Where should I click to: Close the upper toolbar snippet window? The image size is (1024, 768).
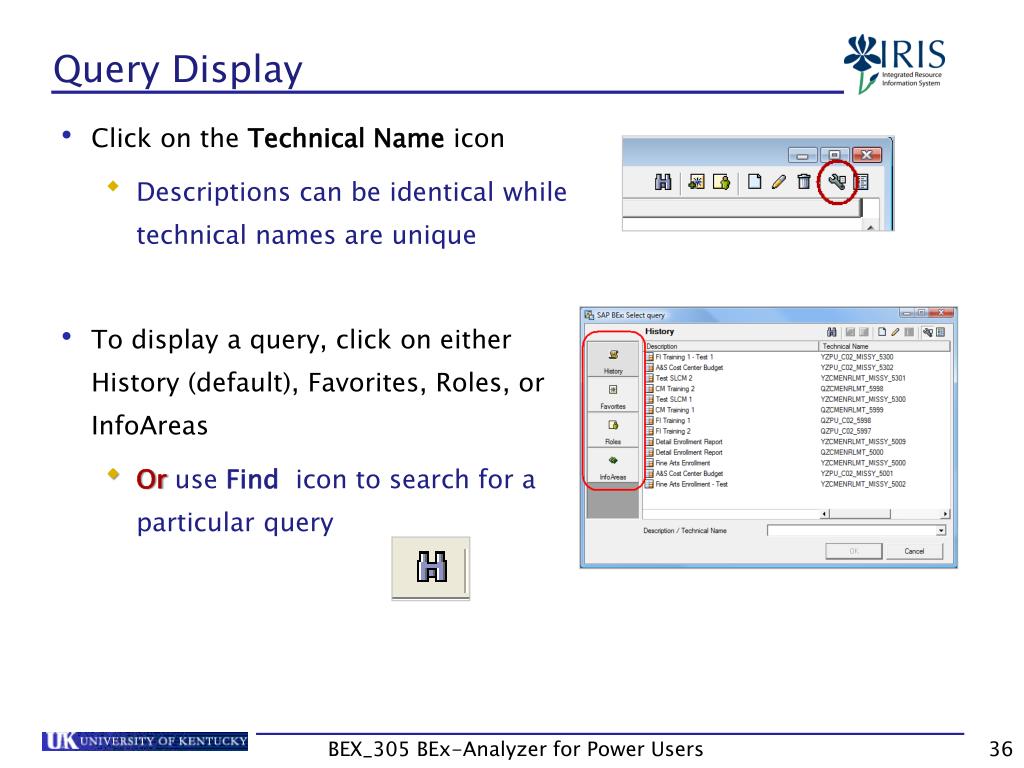(866, 155)
